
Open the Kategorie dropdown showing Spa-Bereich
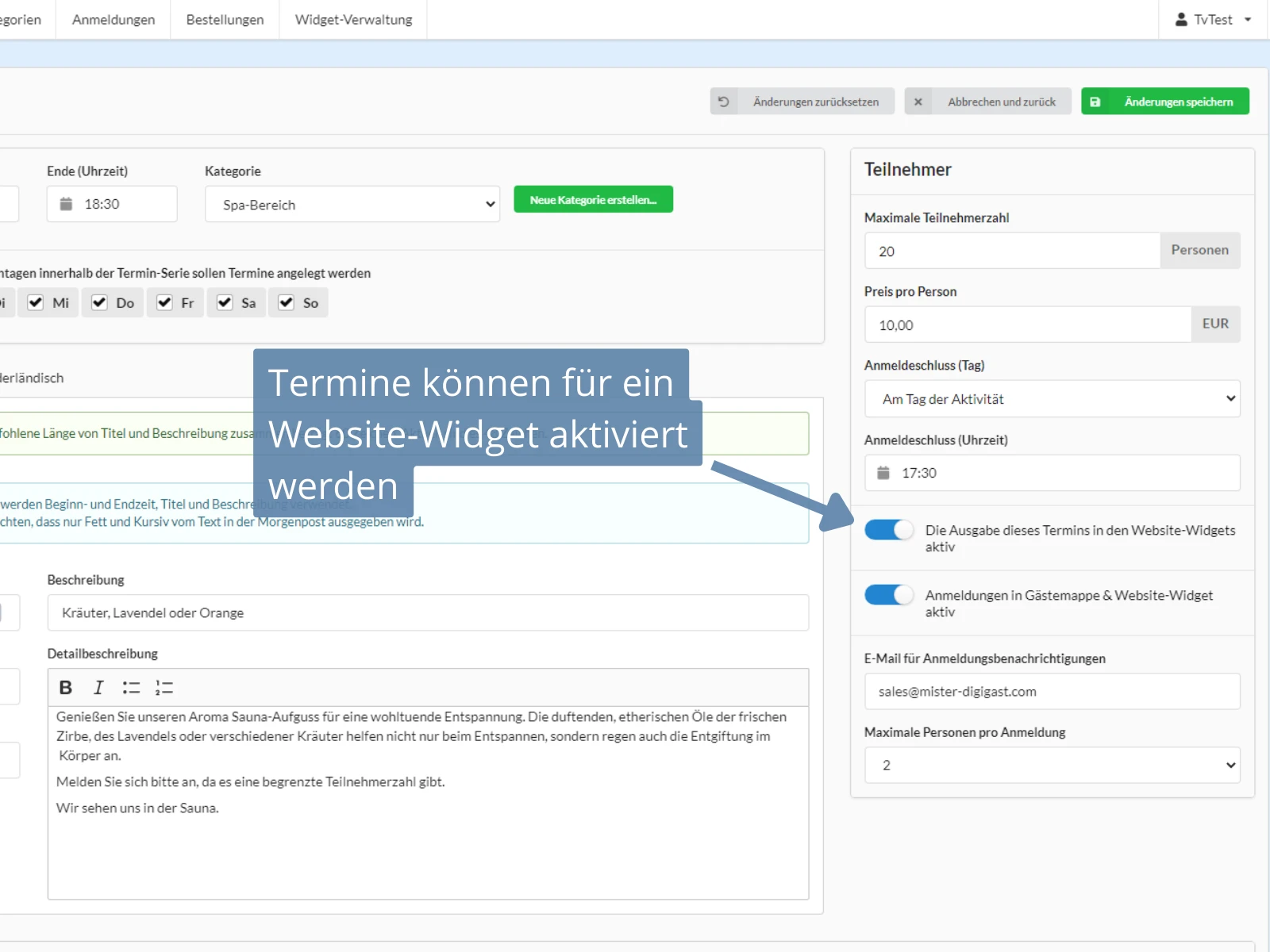tap(352, 204)
